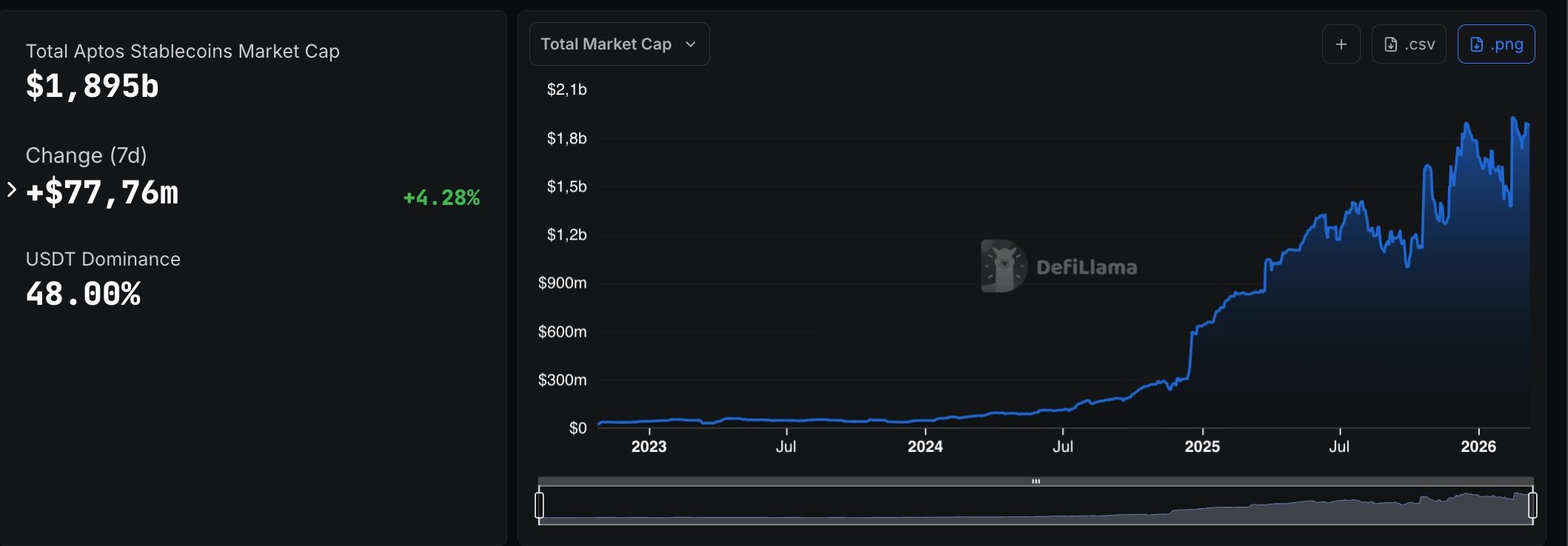1568x546 pixels.
Task: Download chart data as .csv
Action: (x=1409, y=44)
